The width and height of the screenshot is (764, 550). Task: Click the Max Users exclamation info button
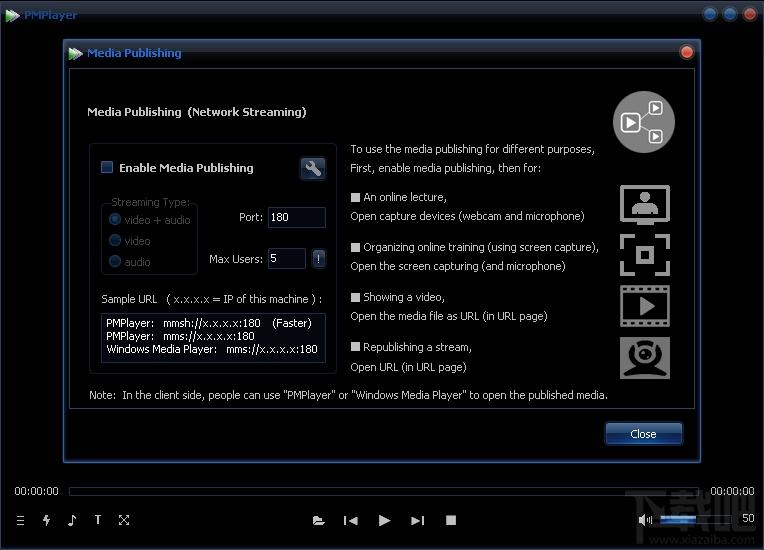[319, 258]
